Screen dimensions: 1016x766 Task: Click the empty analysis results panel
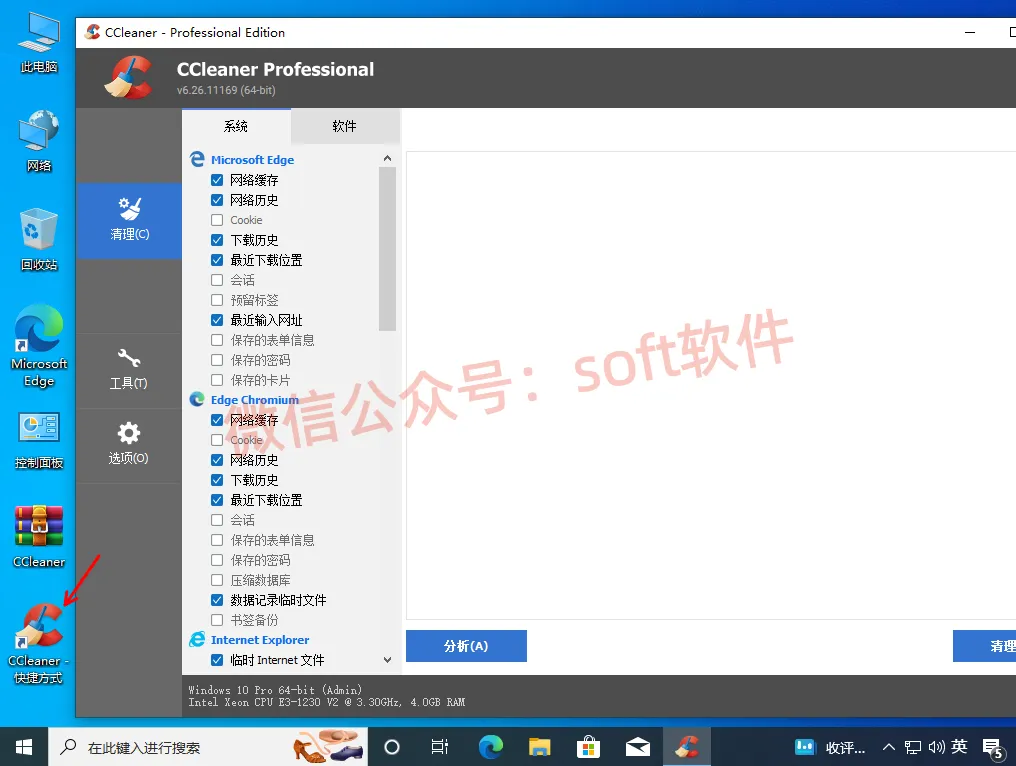(711, 386)
